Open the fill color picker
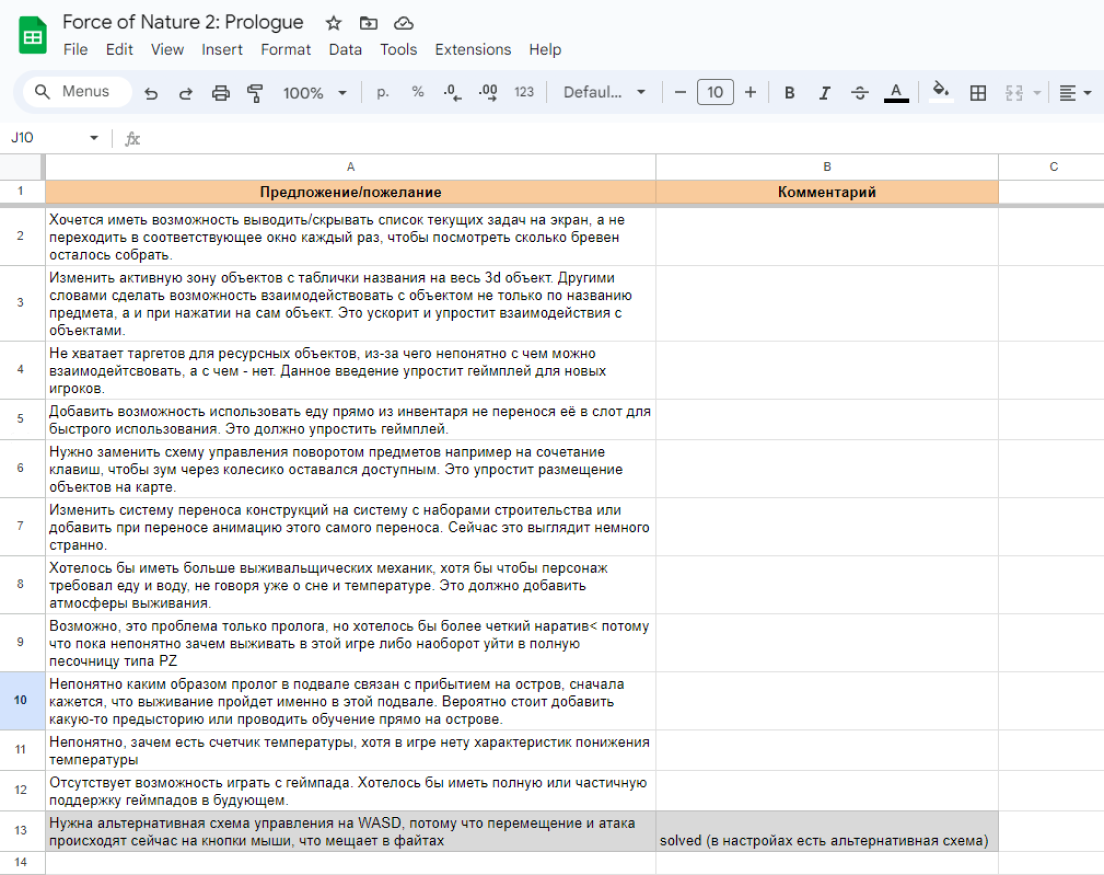1104x875 pixels. (x=940, y=92)
